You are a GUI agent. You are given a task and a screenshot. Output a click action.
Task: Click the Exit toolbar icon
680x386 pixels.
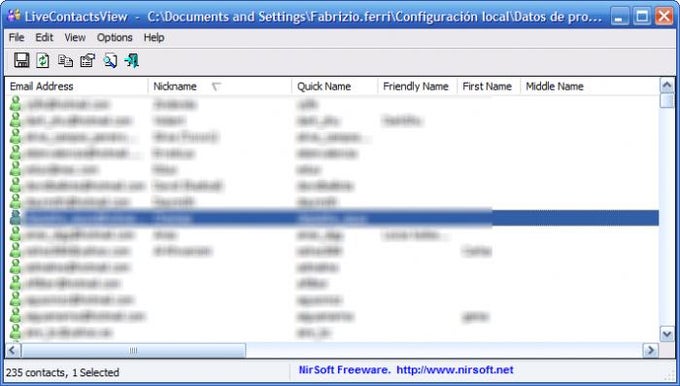point(132,60)
